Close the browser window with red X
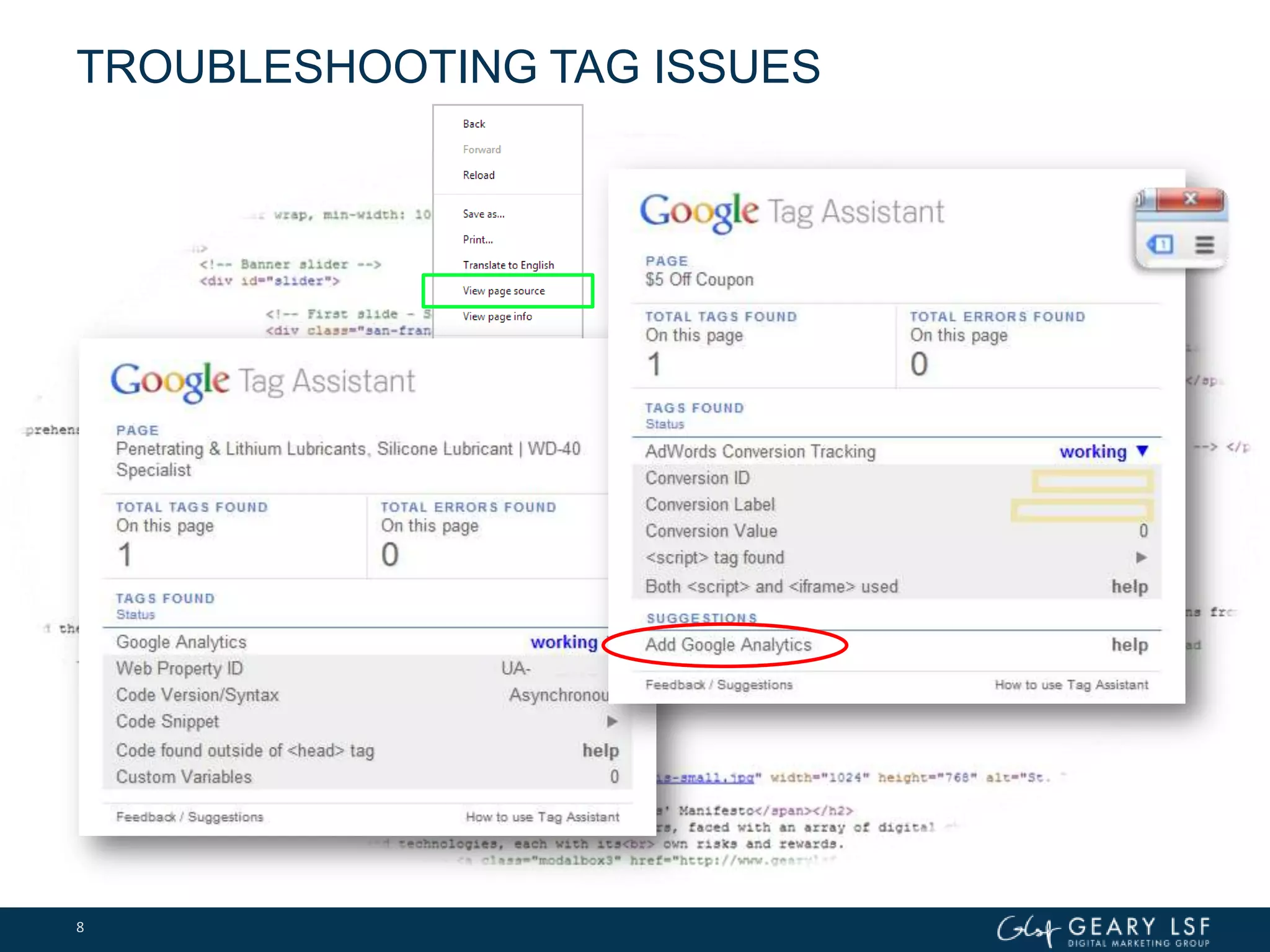Viewport: 1270px width, 952px height. tap(1191, 199)
